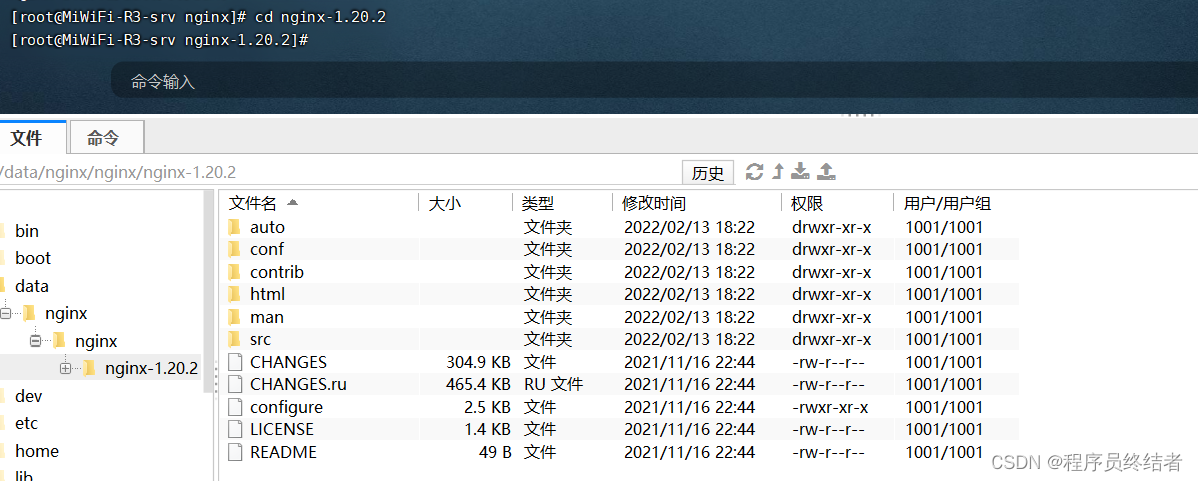
Task: Click the file name 'man'
Action: (x=267, y=317)
